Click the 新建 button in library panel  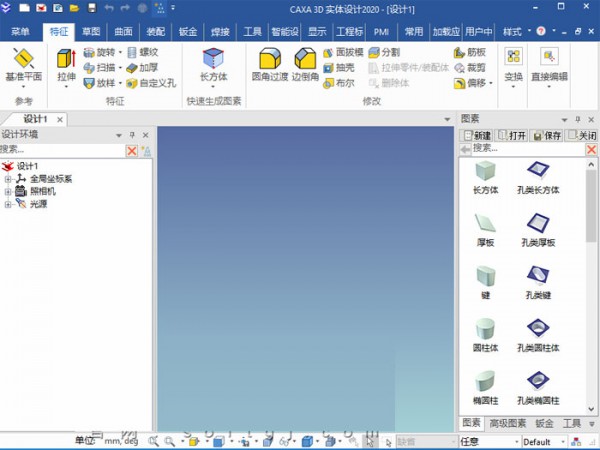tap(476, 135)
